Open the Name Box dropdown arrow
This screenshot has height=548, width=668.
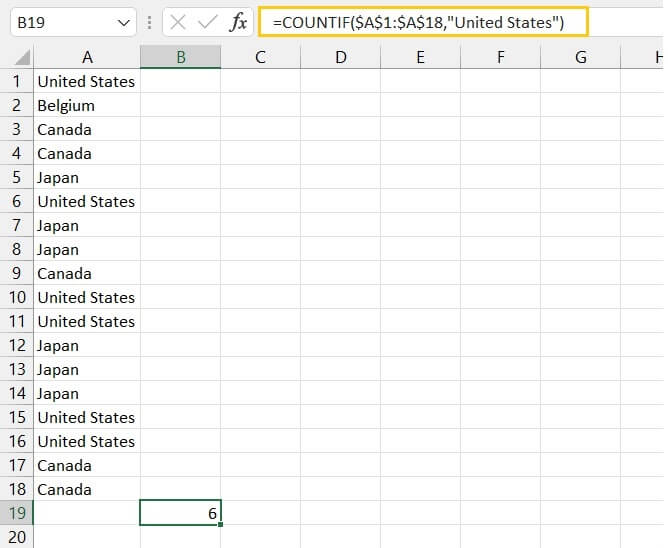123,22
